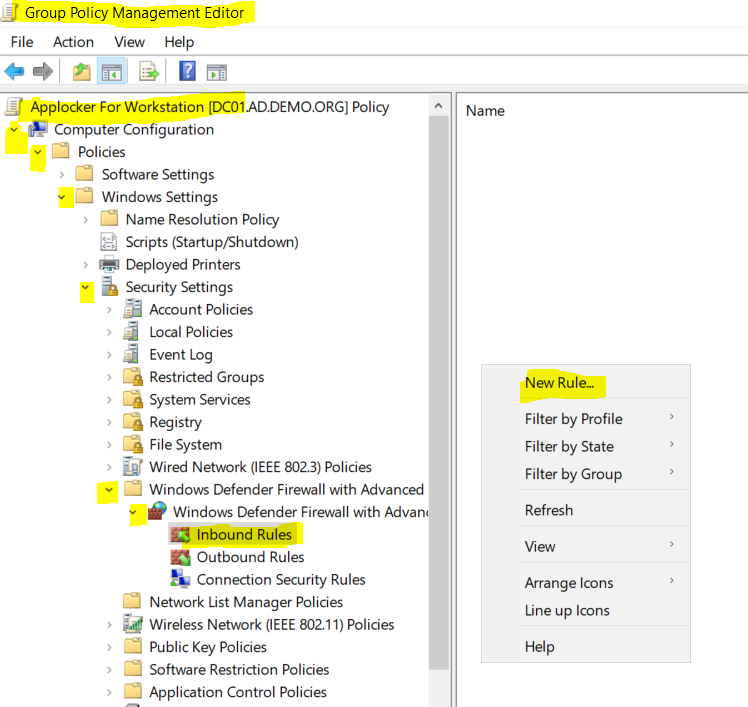
Task: Select Refresh in the context menu
Action: point(586,510)
